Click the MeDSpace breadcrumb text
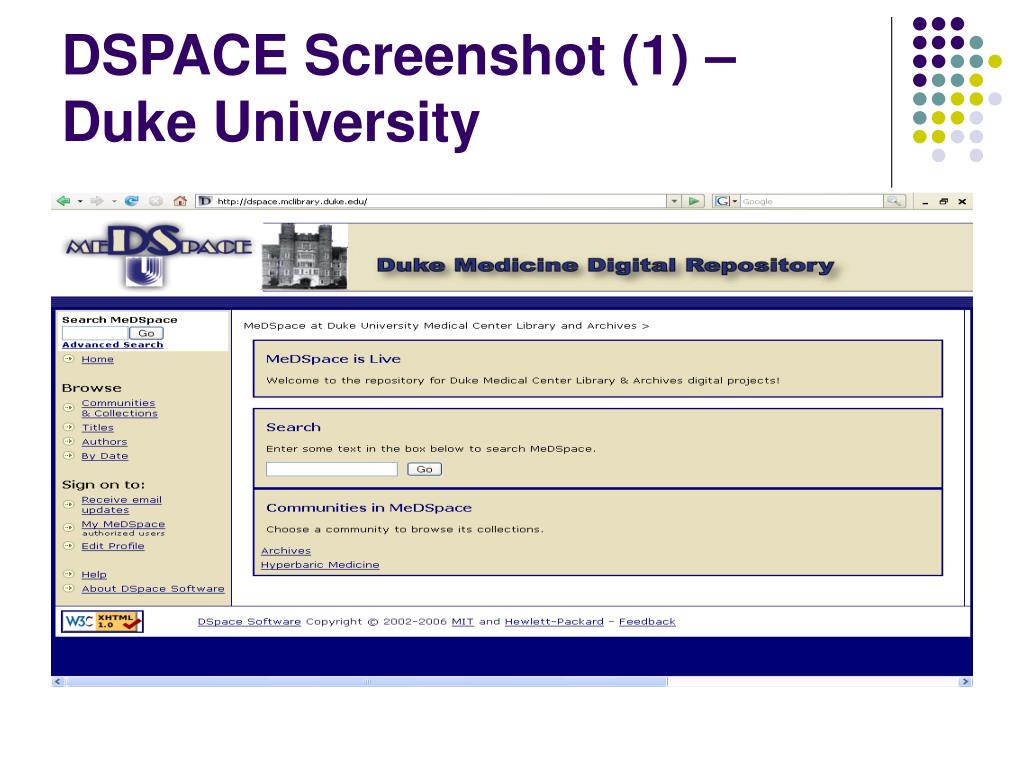This screenshot has height=768, width=1024. pos(446,326)
